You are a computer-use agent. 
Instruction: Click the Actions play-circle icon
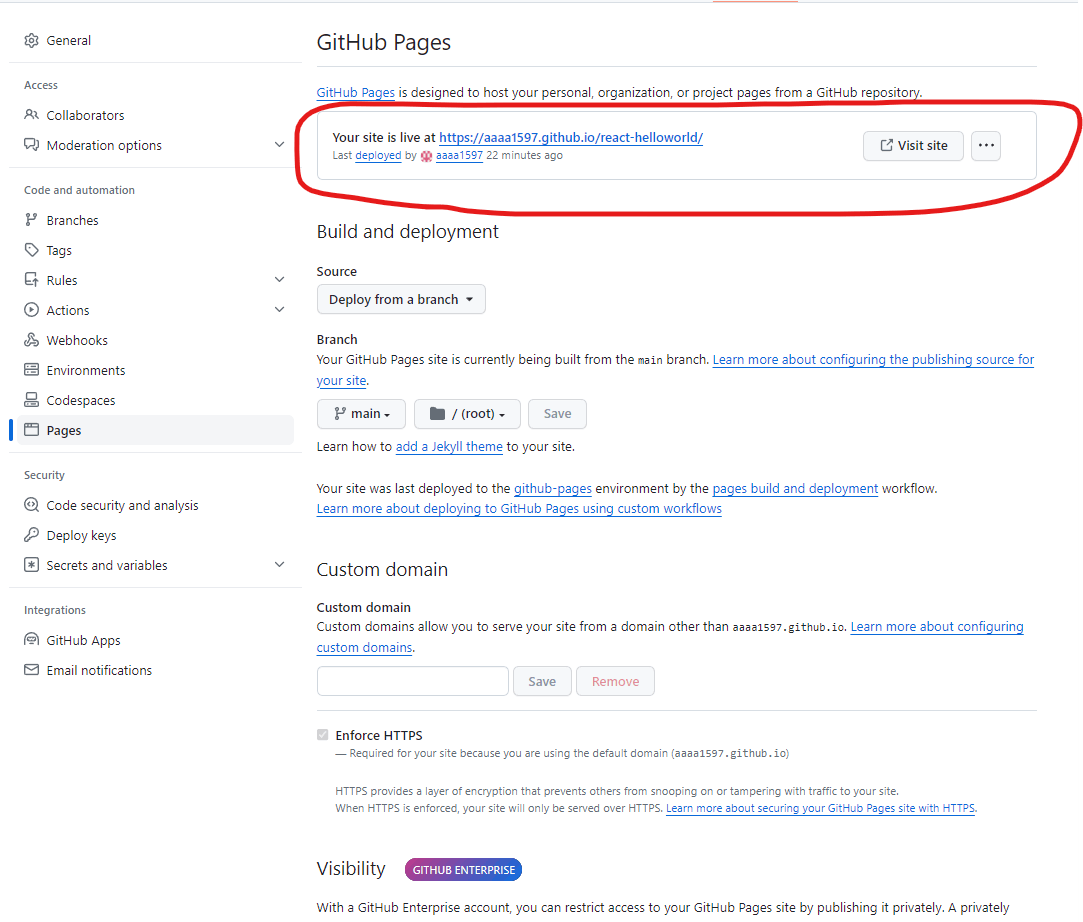pos(31,310)
